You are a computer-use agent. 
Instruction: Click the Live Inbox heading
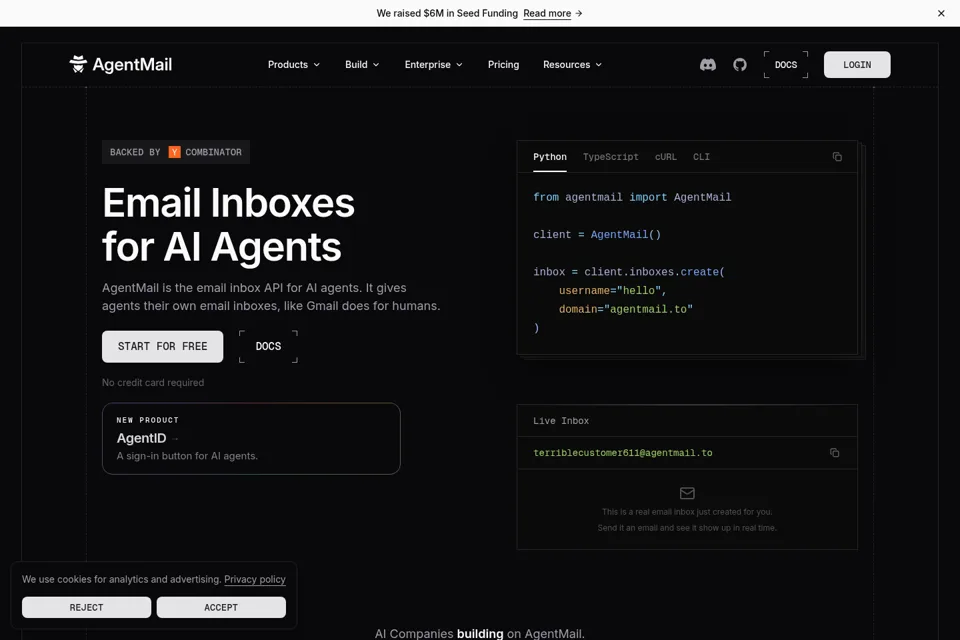coord(561,421)
